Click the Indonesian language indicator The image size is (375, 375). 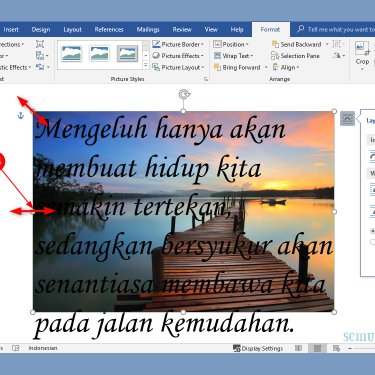[43, 348]
